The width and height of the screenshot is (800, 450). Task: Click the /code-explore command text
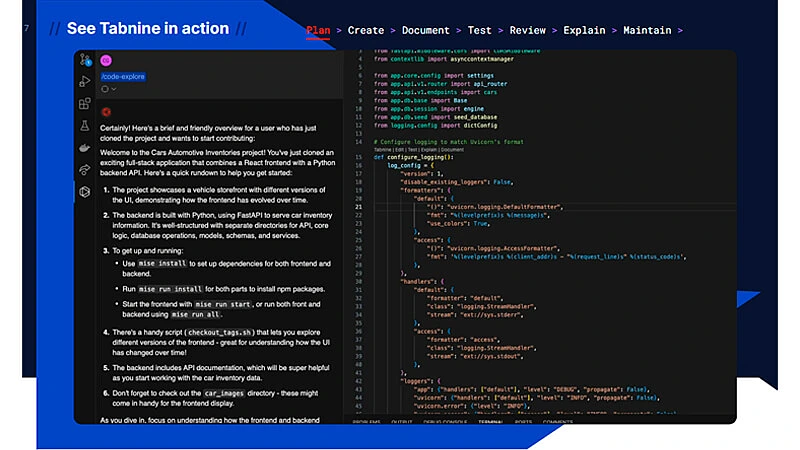[123, 77]
